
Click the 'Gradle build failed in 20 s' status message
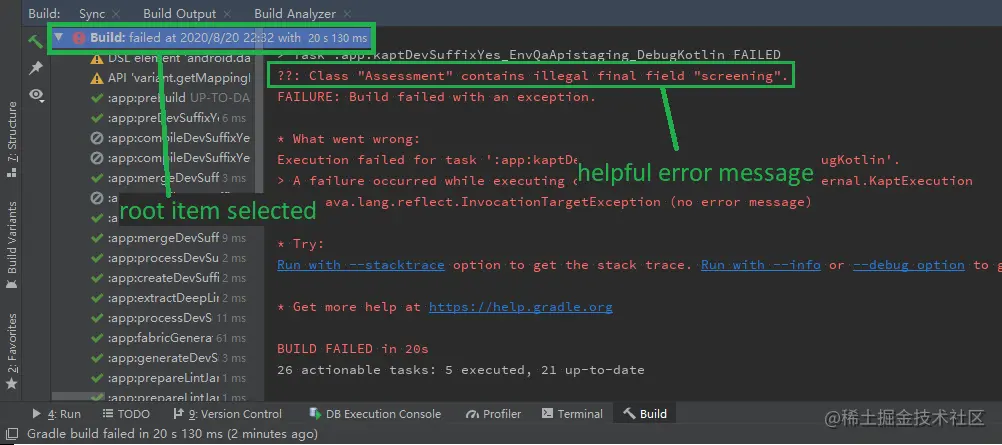173,434
